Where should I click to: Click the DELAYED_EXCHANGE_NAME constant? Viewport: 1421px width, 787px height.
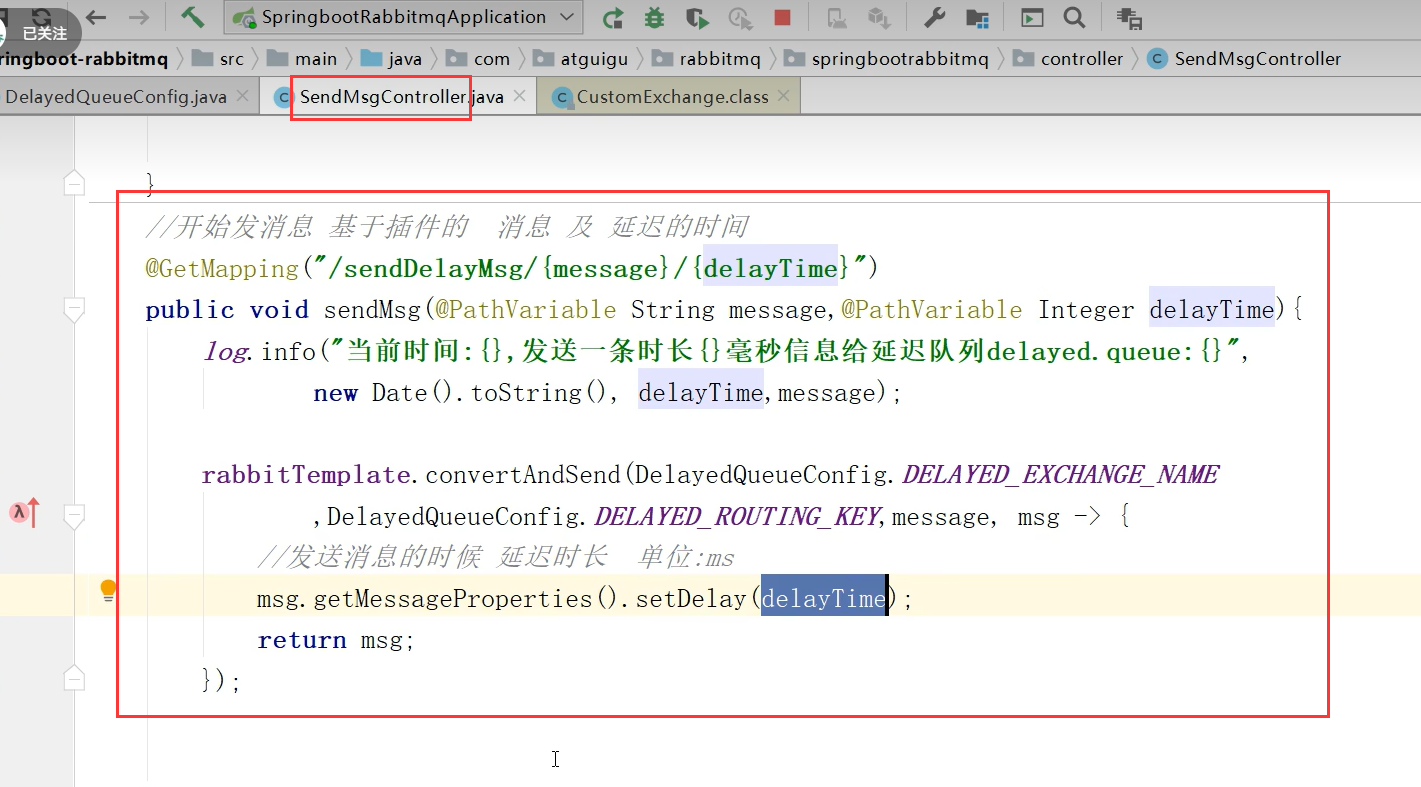coord(1060,474)
